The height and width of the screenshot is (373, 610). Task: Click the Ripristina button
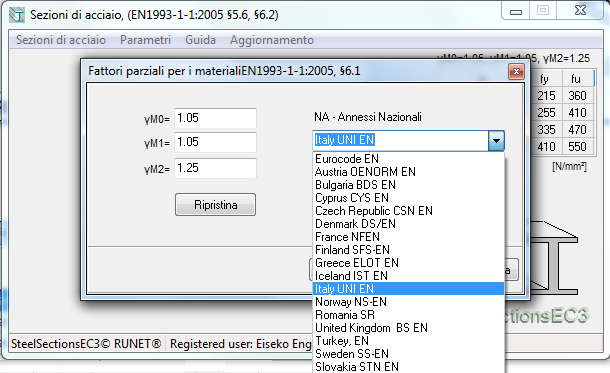(215, 205)
